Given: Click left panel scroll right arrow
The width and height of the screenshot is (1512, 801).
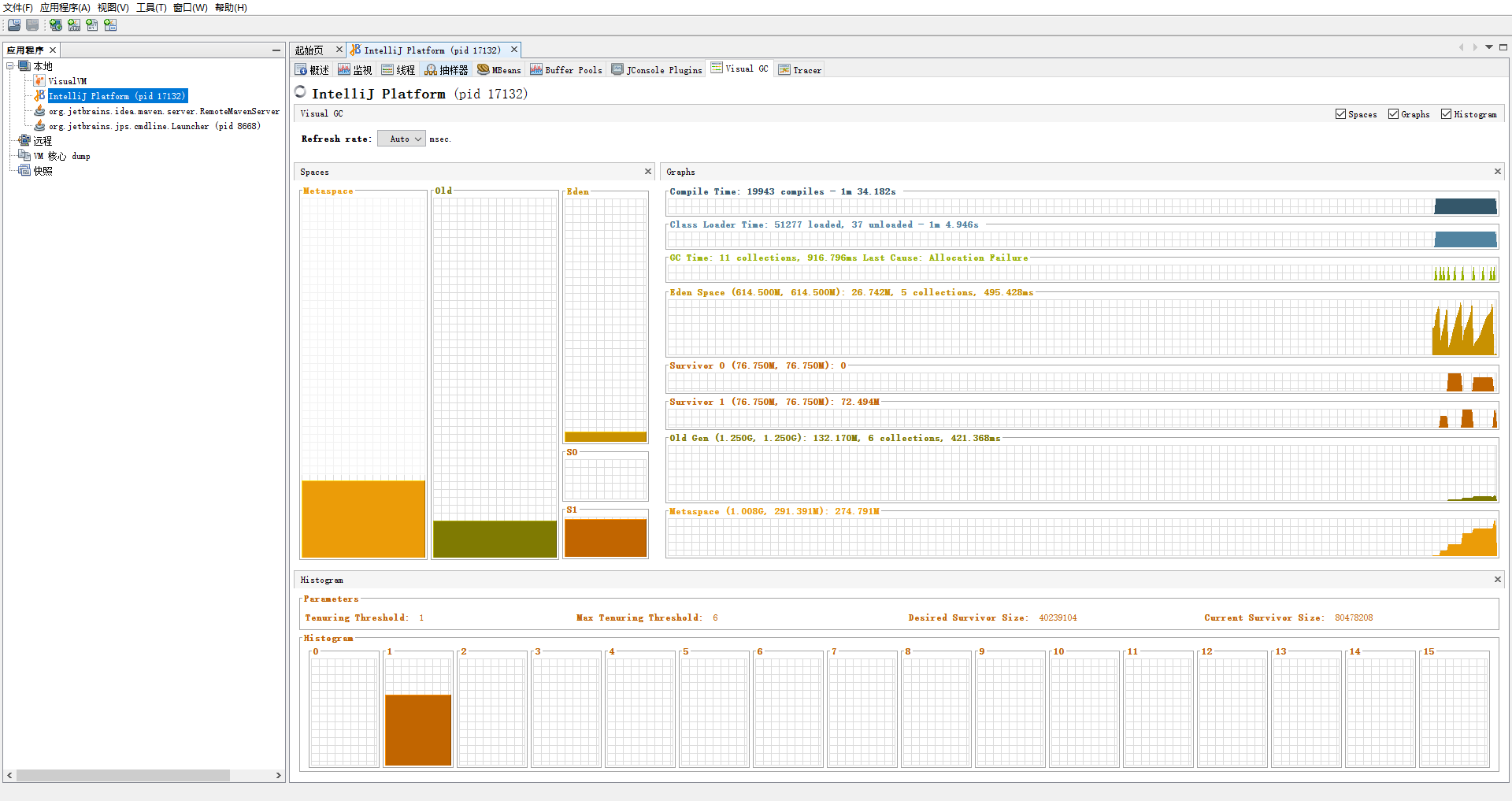Looking at the screenshot, I should pyautogui.click(x=278, y=775).
